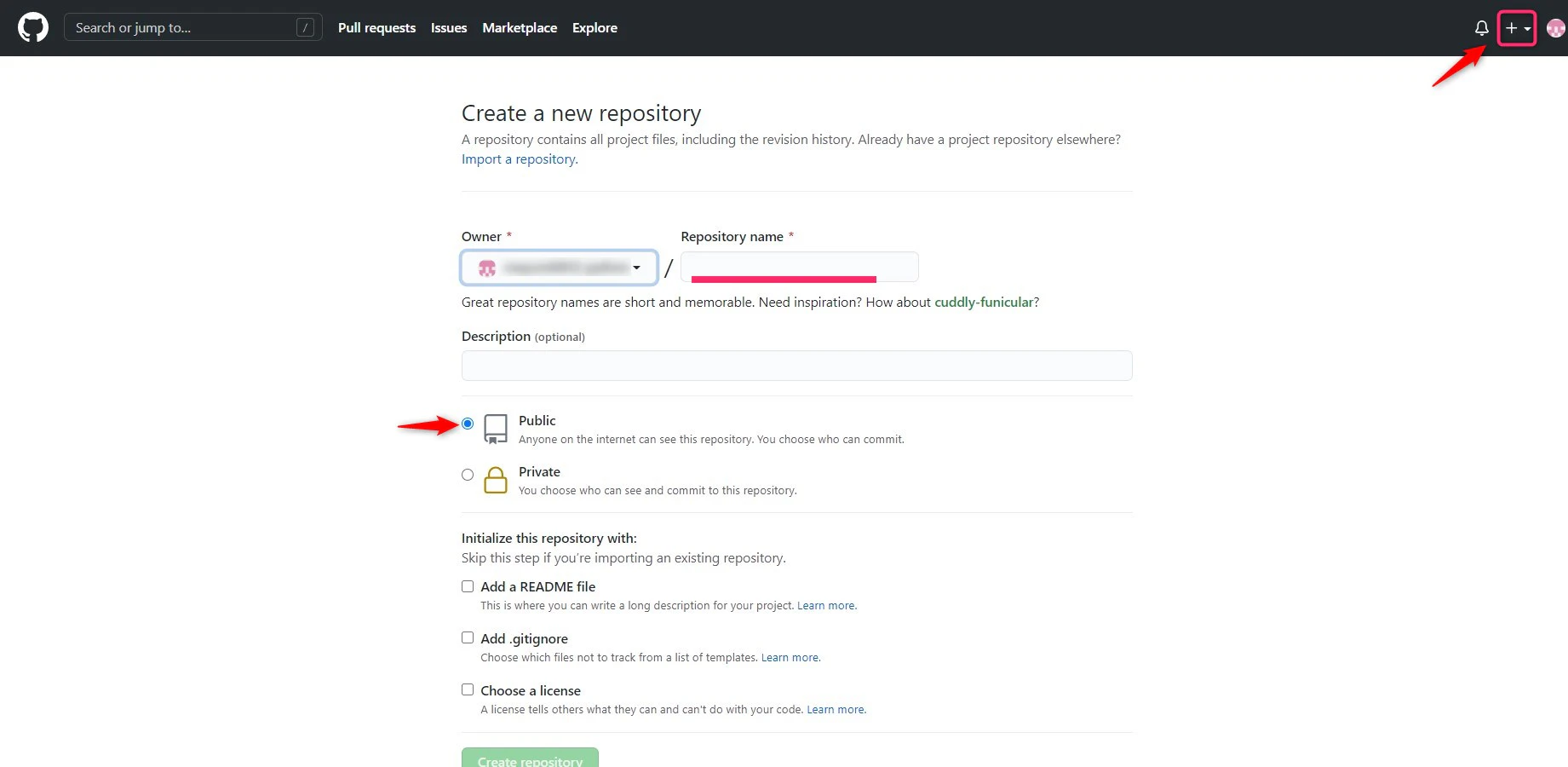Open Issues in the top nav
This screenshot has width=1568, height=767.
449,28
